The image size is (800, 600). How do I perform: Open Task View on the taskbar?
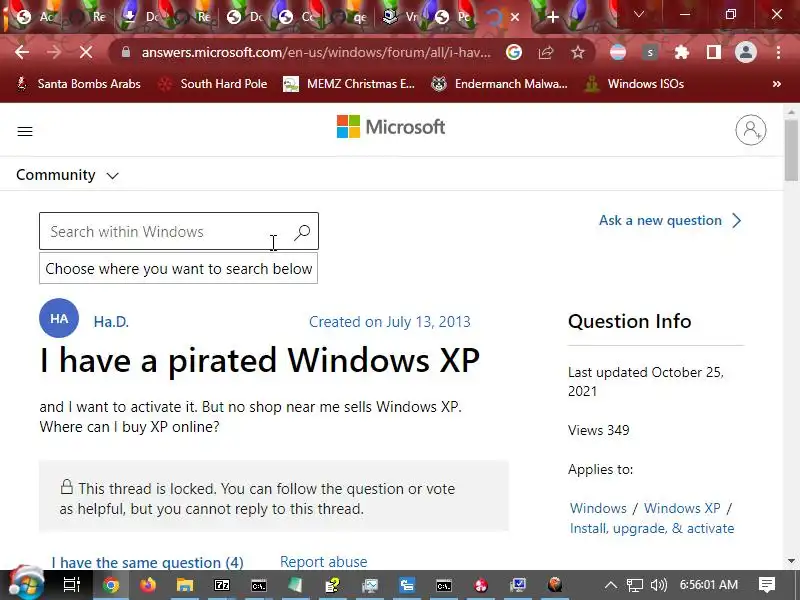[72, 585]
